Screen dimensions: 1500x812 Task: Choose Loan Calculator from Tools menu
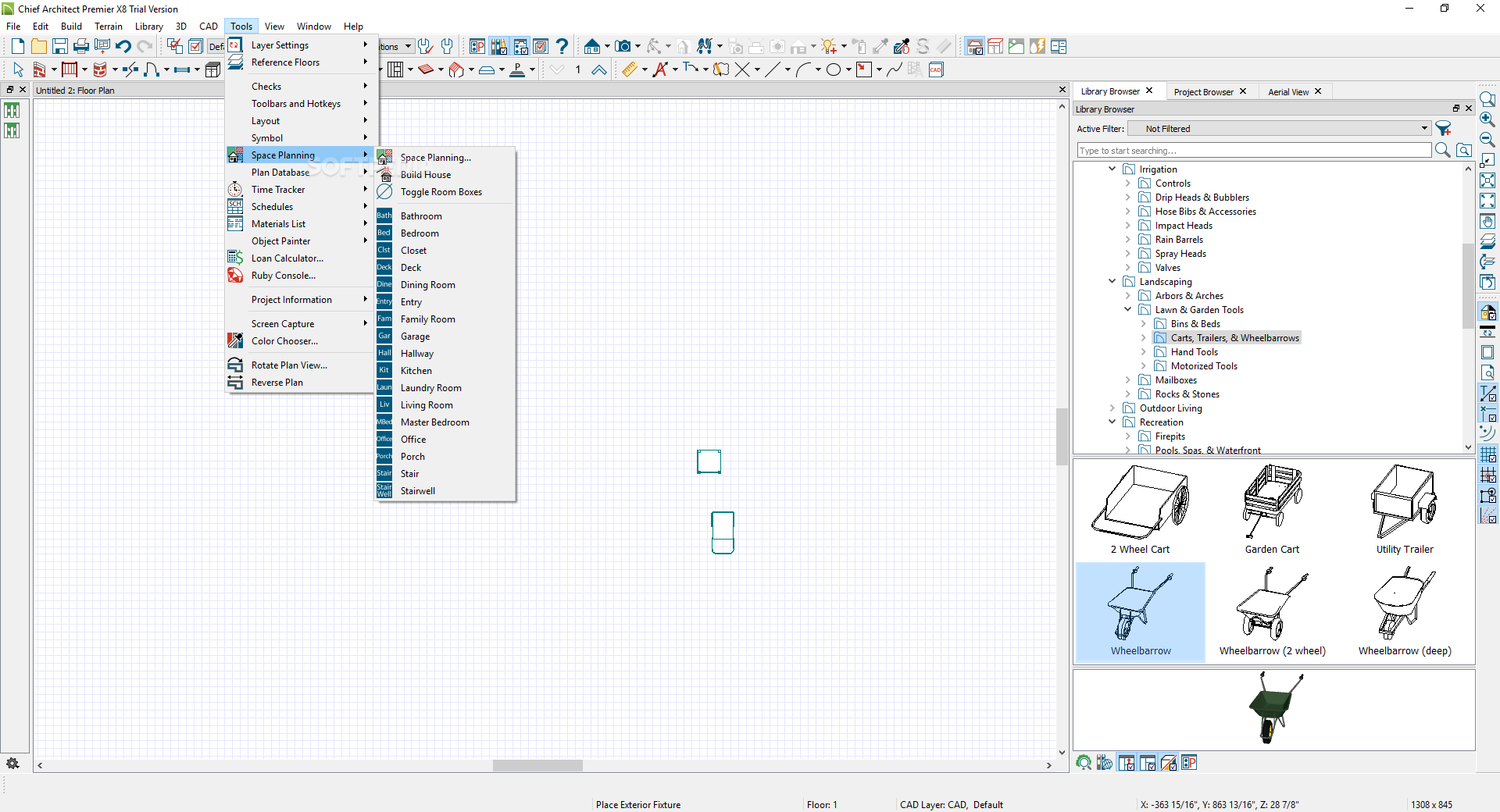tap(287, 258)
